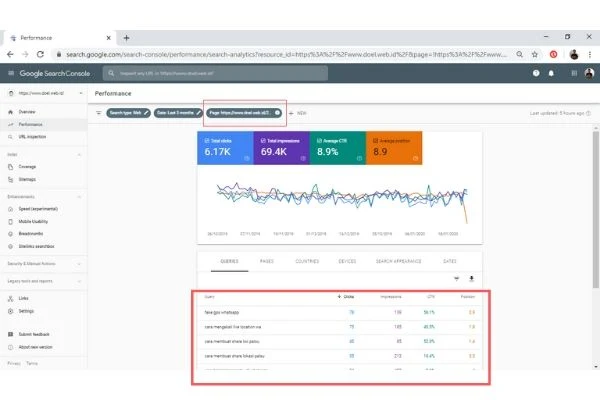Viewport: 600px width, 400px height.
Task: Switch to the Devices tab
Action: click(x=347, y=261)
